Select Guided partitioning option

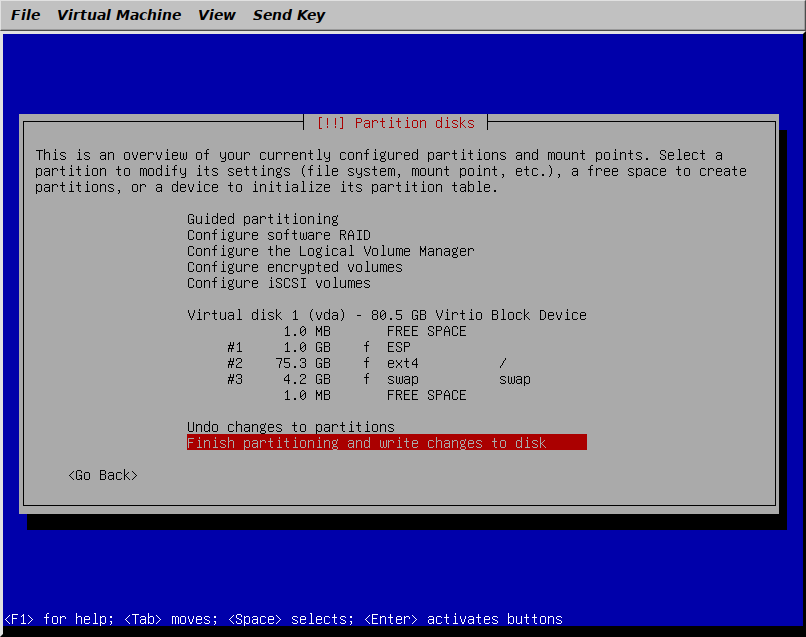point(262,219)
